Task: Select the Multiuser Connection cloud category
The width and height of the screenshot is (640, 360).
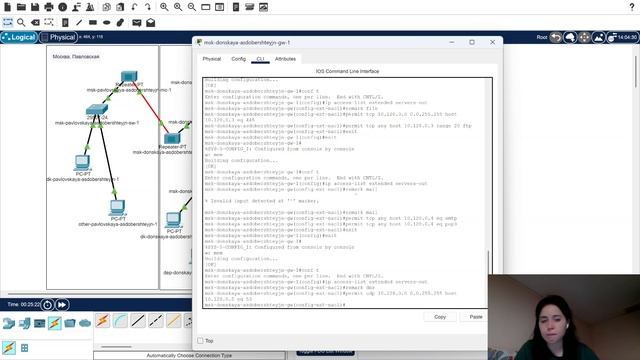Action: (x=85, y=323)
